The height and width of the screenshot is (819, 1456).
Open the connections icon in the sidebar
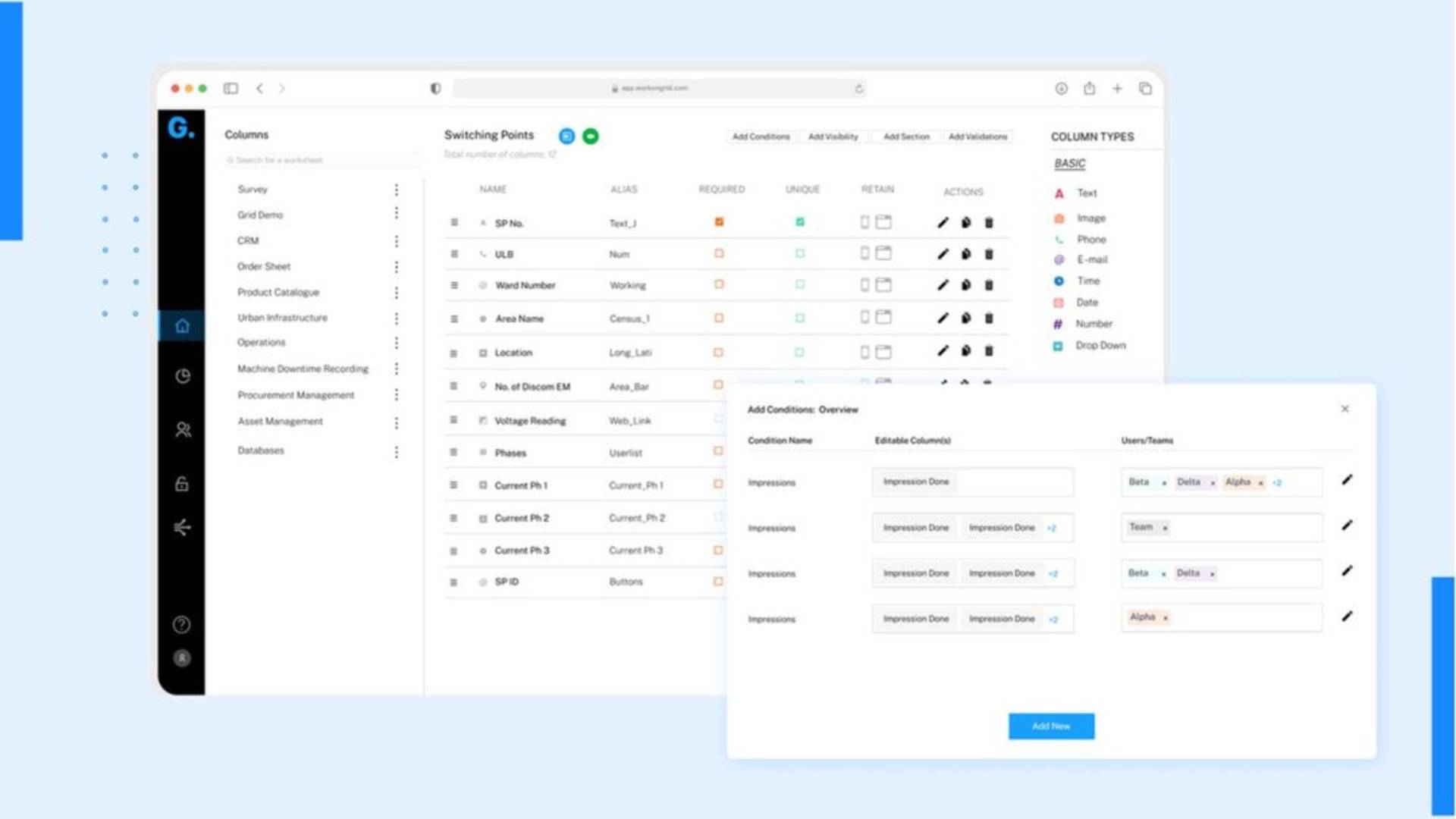pyautogui.click(x=182, y=527)
